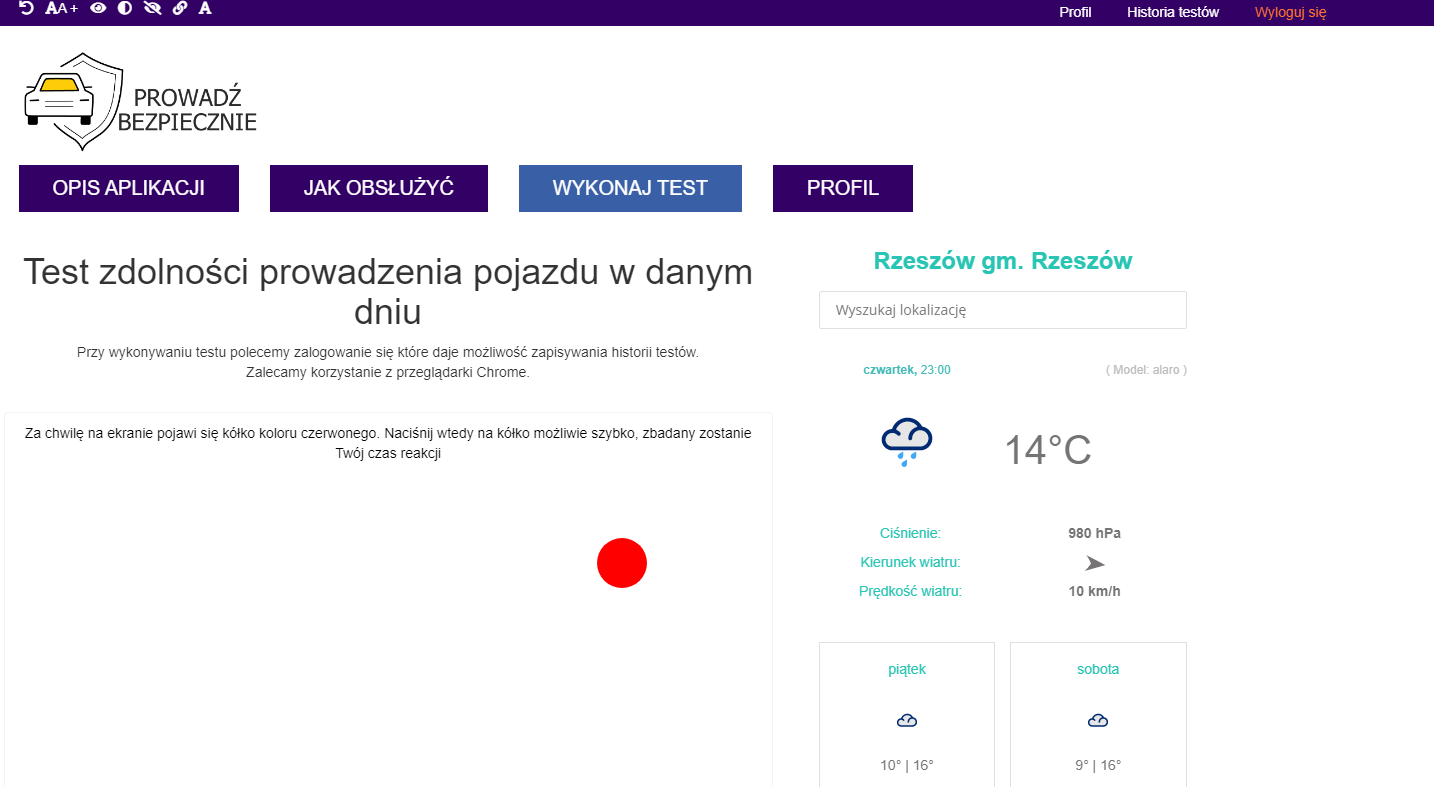Open the OPIS APLIKACJI tab
This screenshot has height=787, width=1434.
click(x=129, y=188)
